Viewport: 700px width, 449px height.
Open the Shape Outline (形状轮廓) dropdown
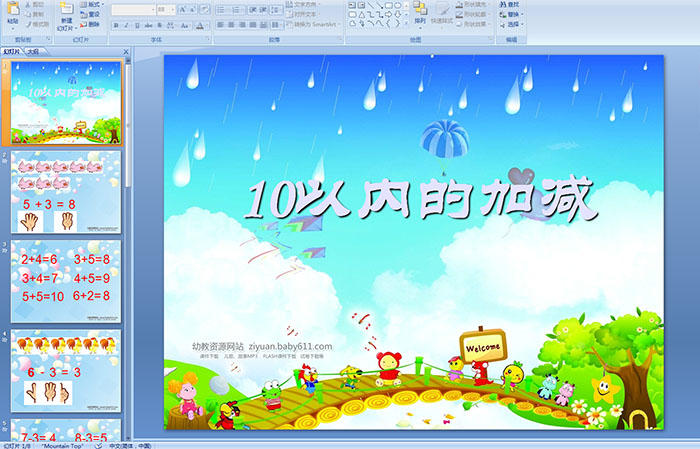point(475,14)
